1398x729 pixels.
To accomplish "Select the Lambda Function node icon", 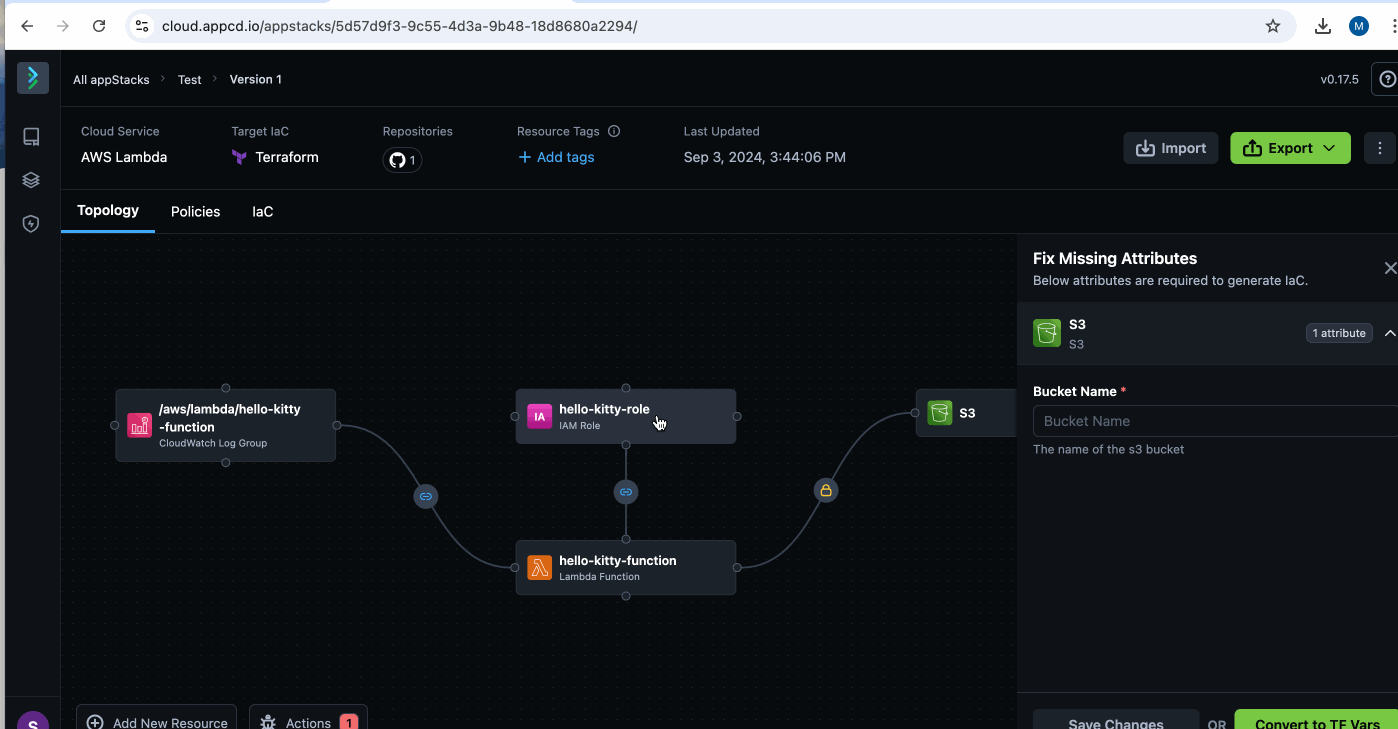I will [x=539, y=568].
